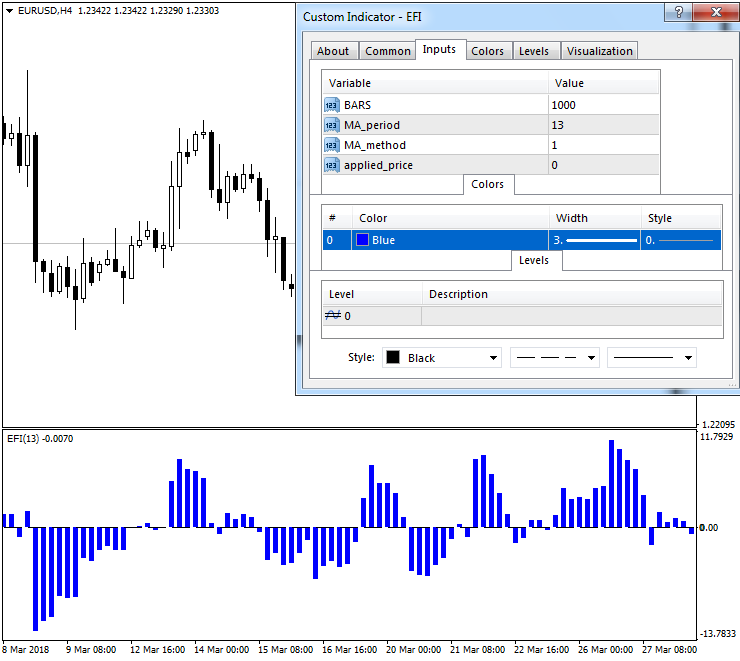Open the Colors tab in the top tab row
Image resolution: width=740 pixels, height=661 pixels.
(488, 51)
